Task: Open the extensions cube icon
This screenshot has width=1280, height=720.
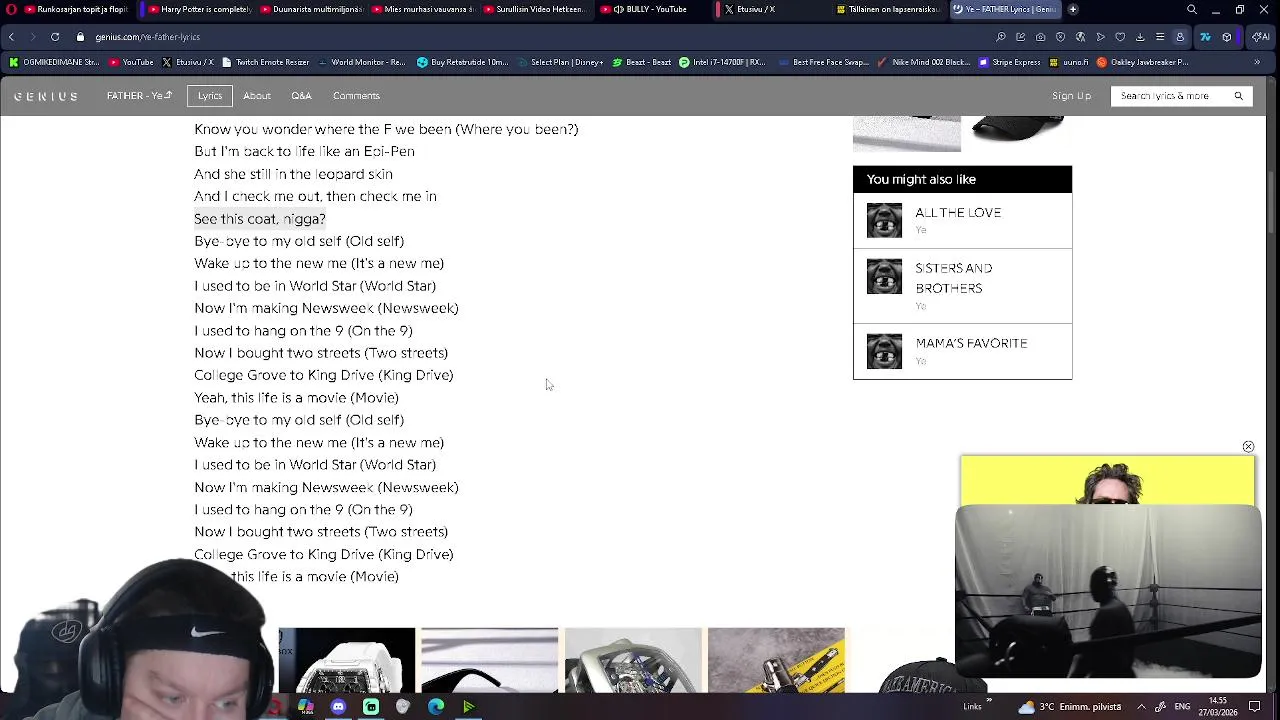Action: [1227, 37]
